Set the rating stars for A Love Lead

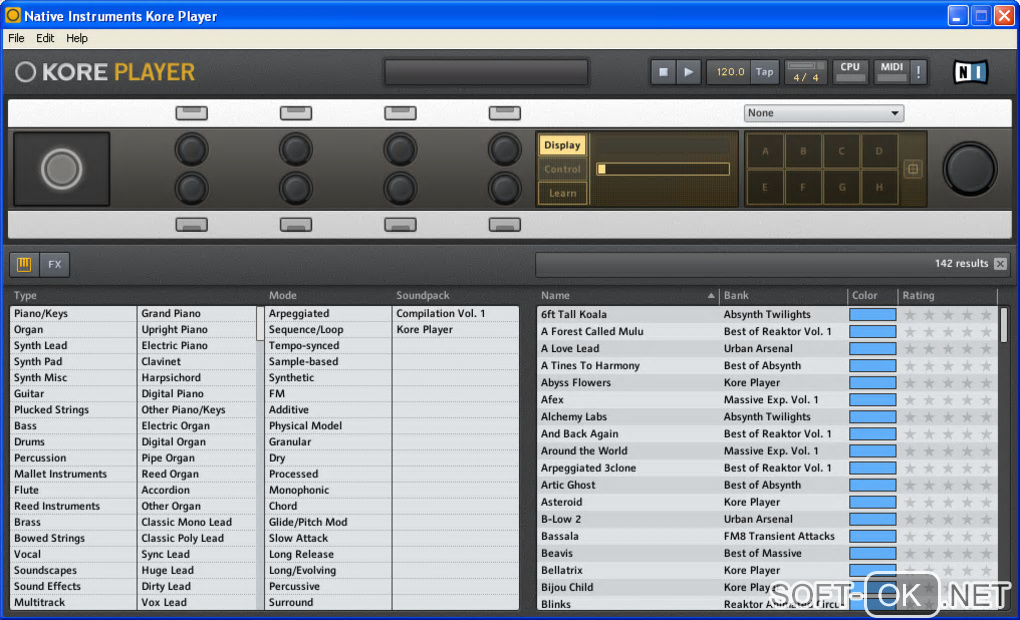coord(948,349)
